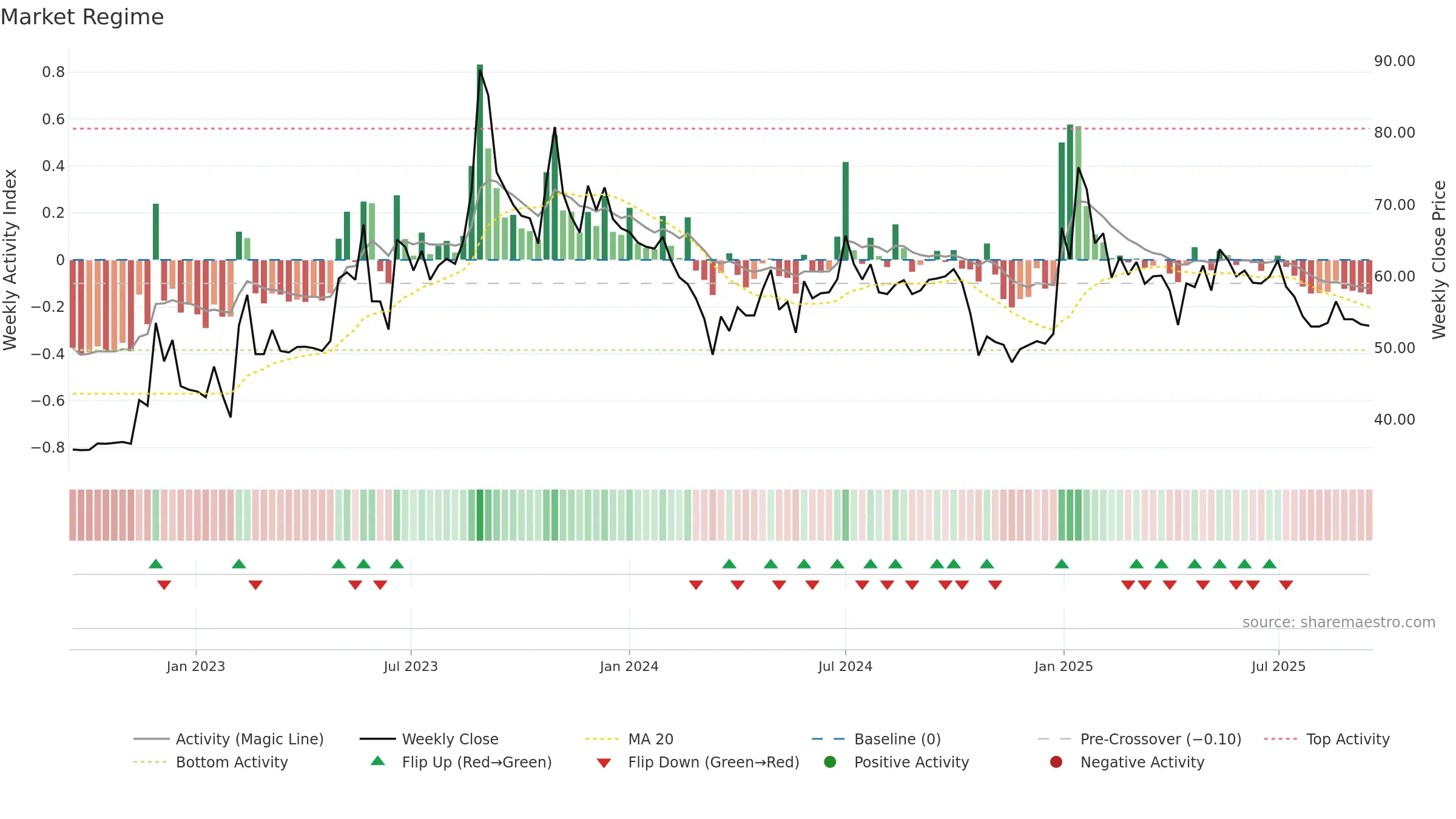Click the tallest green activity bar above 0.8

480,162
